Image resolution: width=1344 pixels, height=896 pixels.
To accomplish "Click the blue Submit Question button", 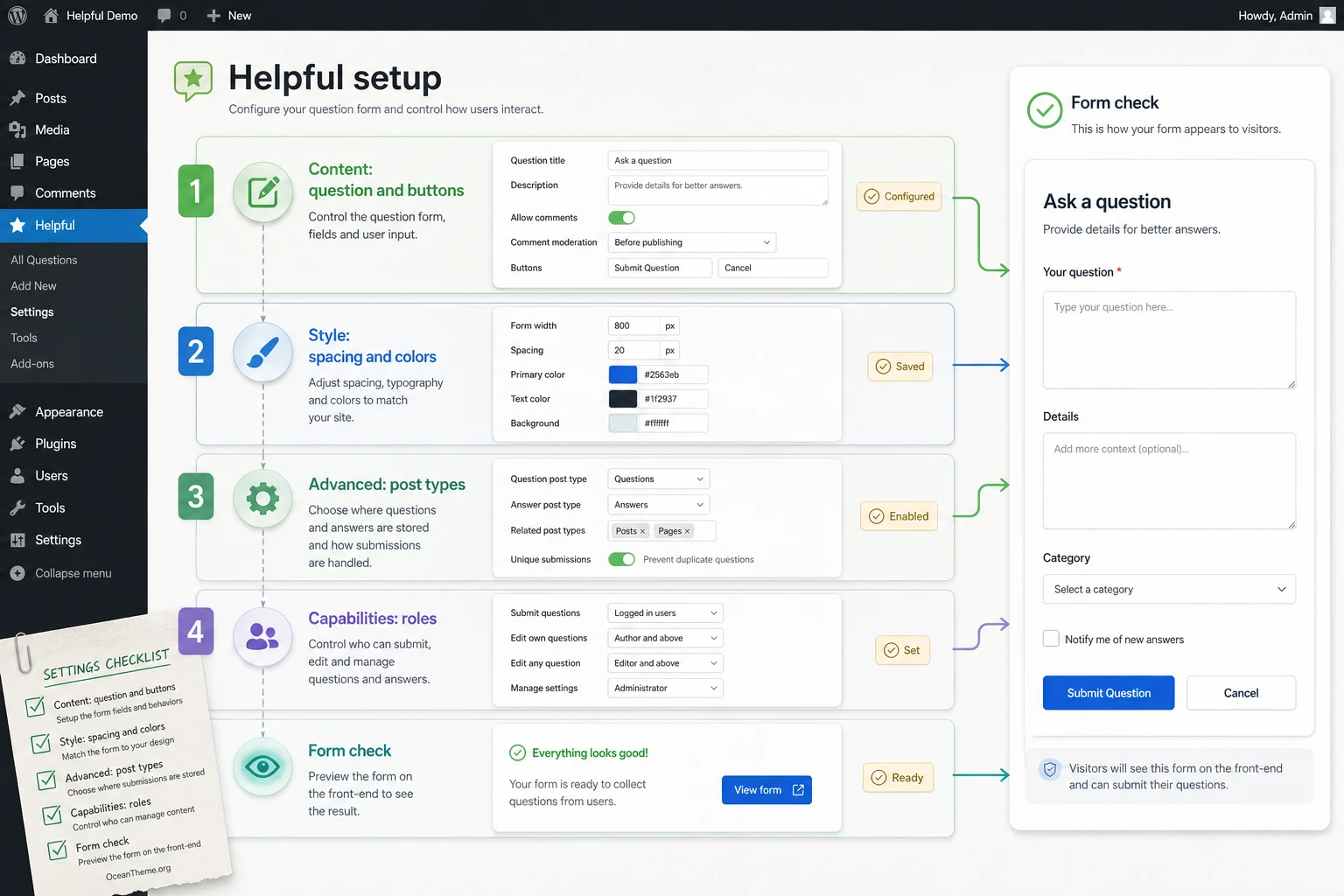I will click(x=1109, y=693).
